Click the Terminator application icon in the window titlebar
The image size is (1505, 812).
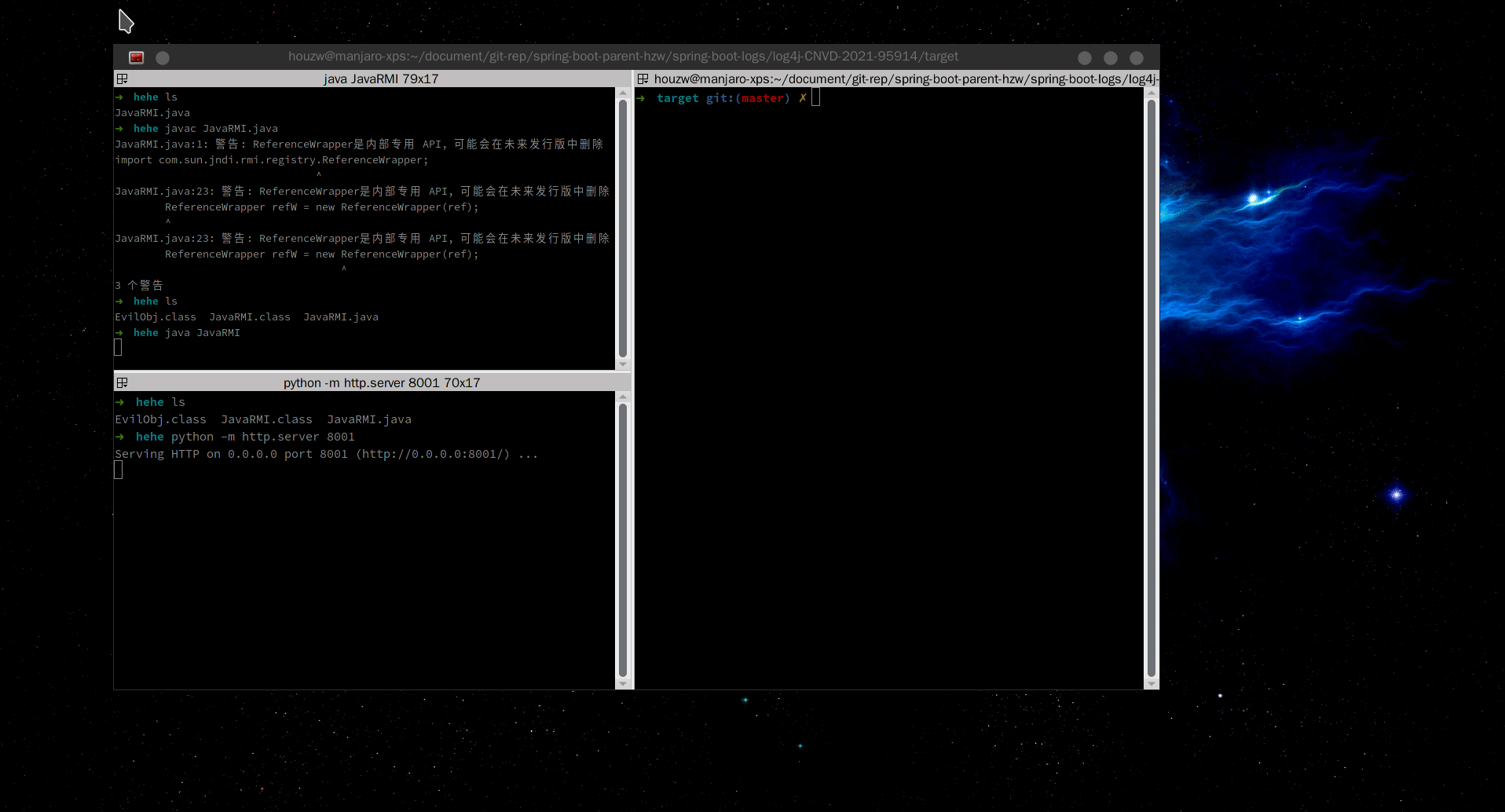[136, 57]
